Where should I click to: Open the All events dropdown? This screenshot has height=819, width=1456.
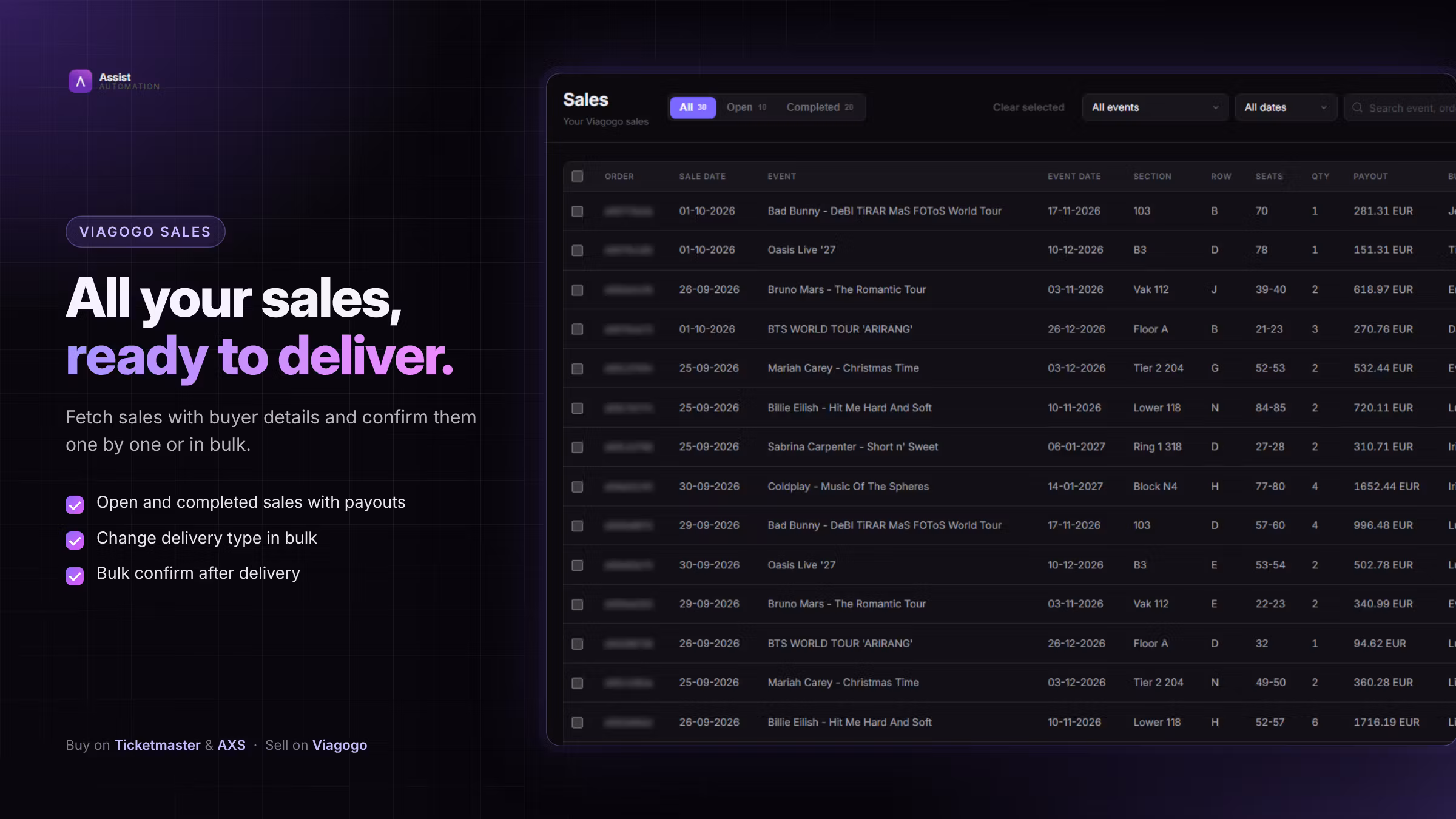pyautogui.click(x=1155, y=107)
